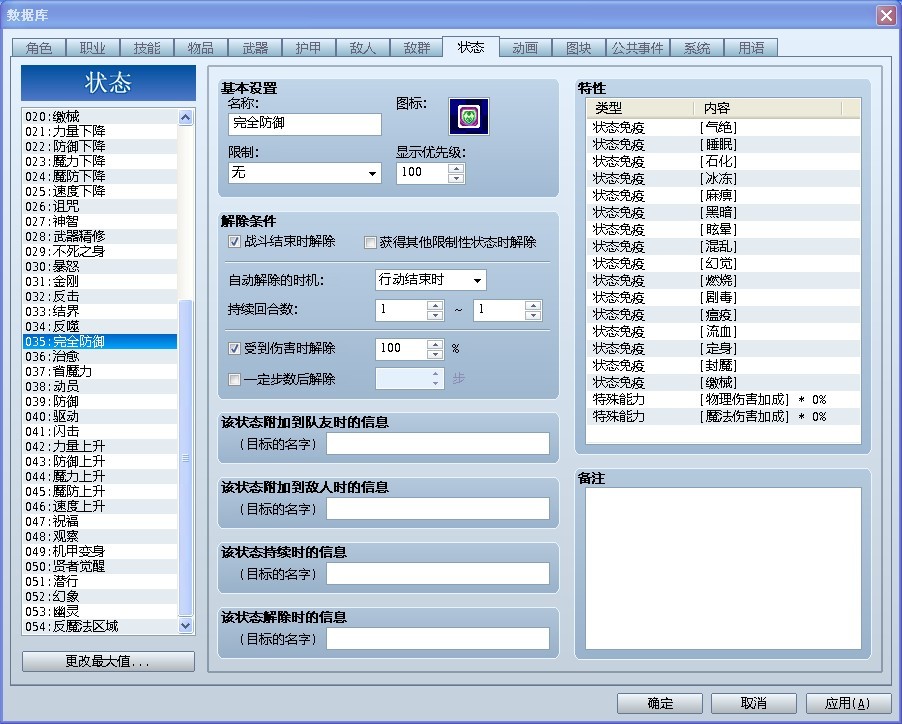Select the 特殊能力 [物理伤害加成] trait row
The width and height of the screenshot is (902, 724).
[x=723, y=400]
